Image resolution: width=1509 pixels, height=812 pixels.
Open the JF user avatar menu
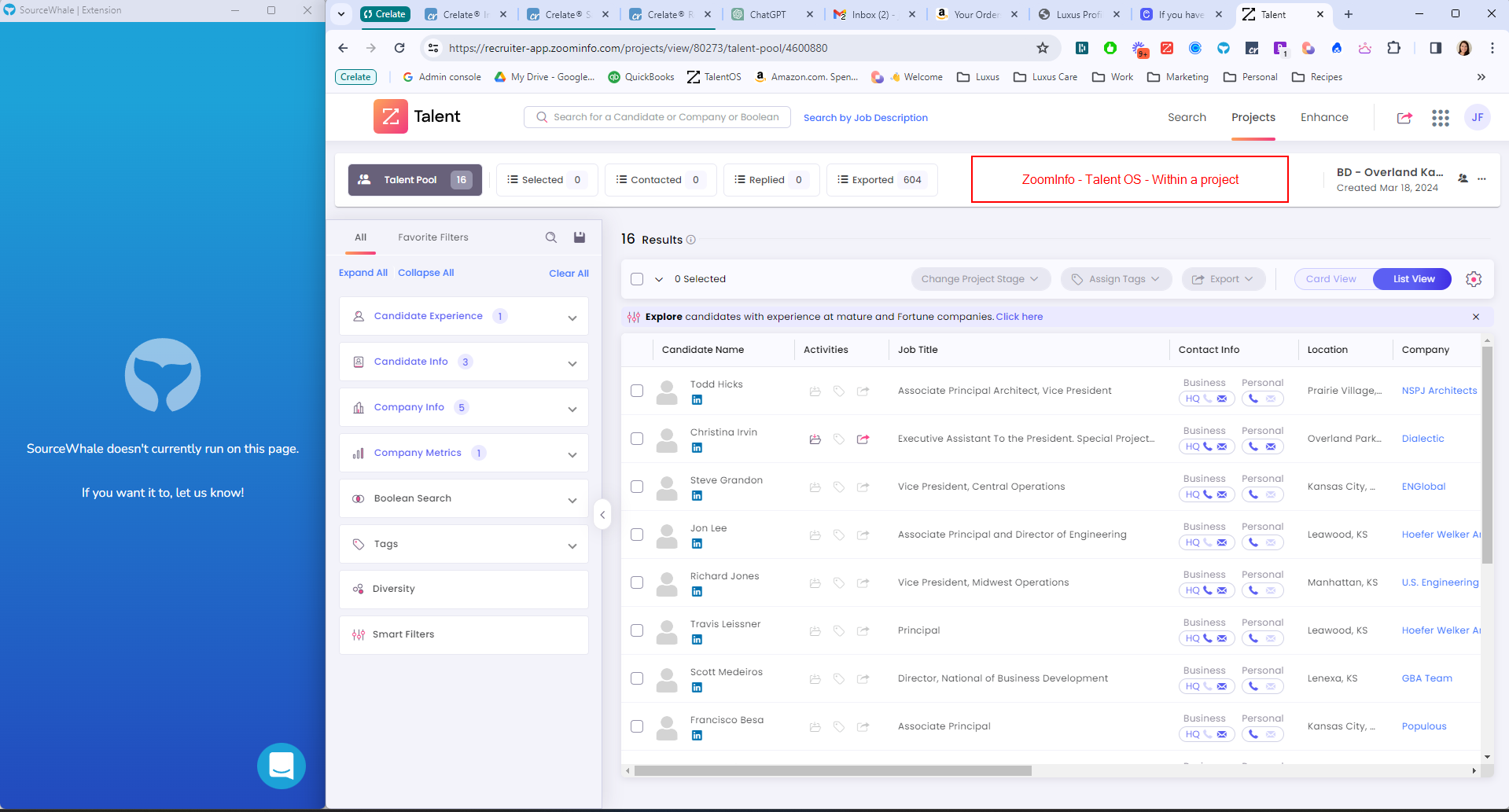point(1477,117)
